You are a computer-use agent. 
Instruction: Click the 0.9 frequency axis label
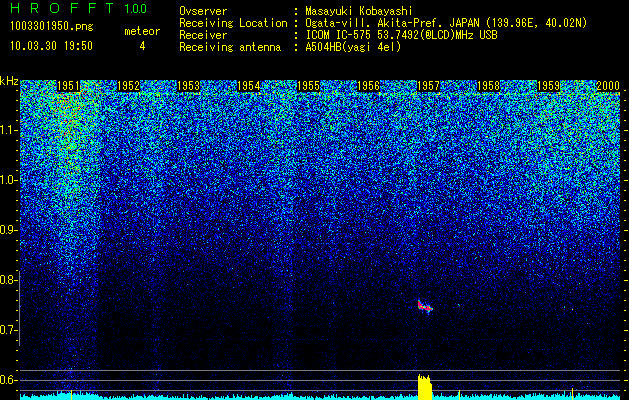click(8, 230)
